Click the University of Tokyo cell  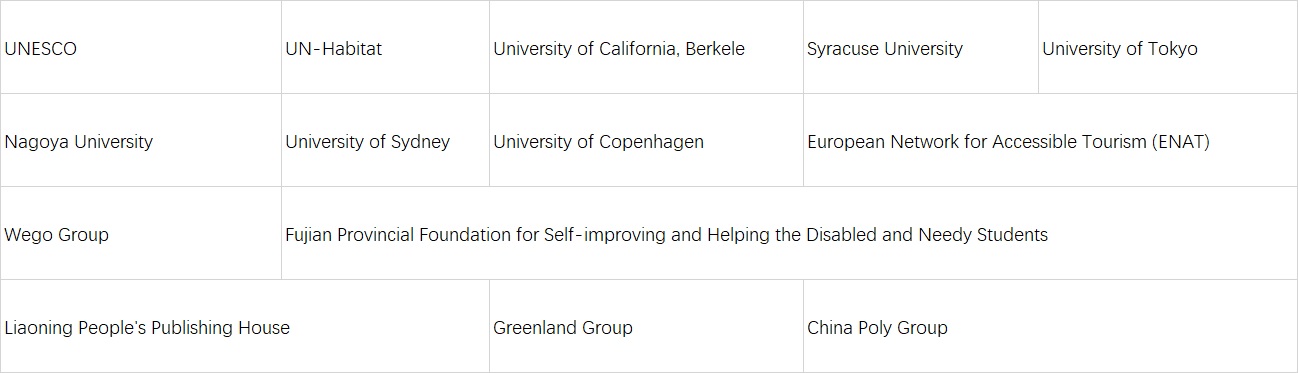click(x=1168, y=48)
